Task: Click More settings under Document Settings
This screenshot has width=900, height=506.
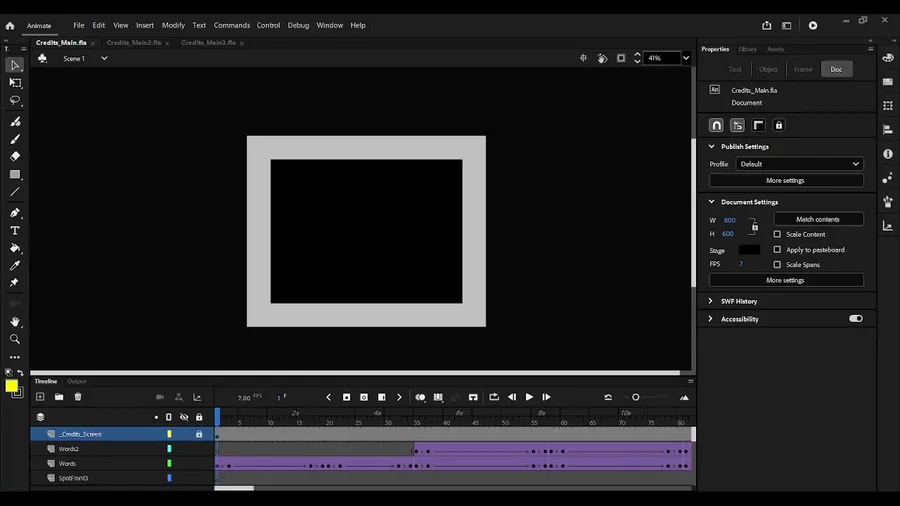Action: pyautogui.click(x=786, y=280)
